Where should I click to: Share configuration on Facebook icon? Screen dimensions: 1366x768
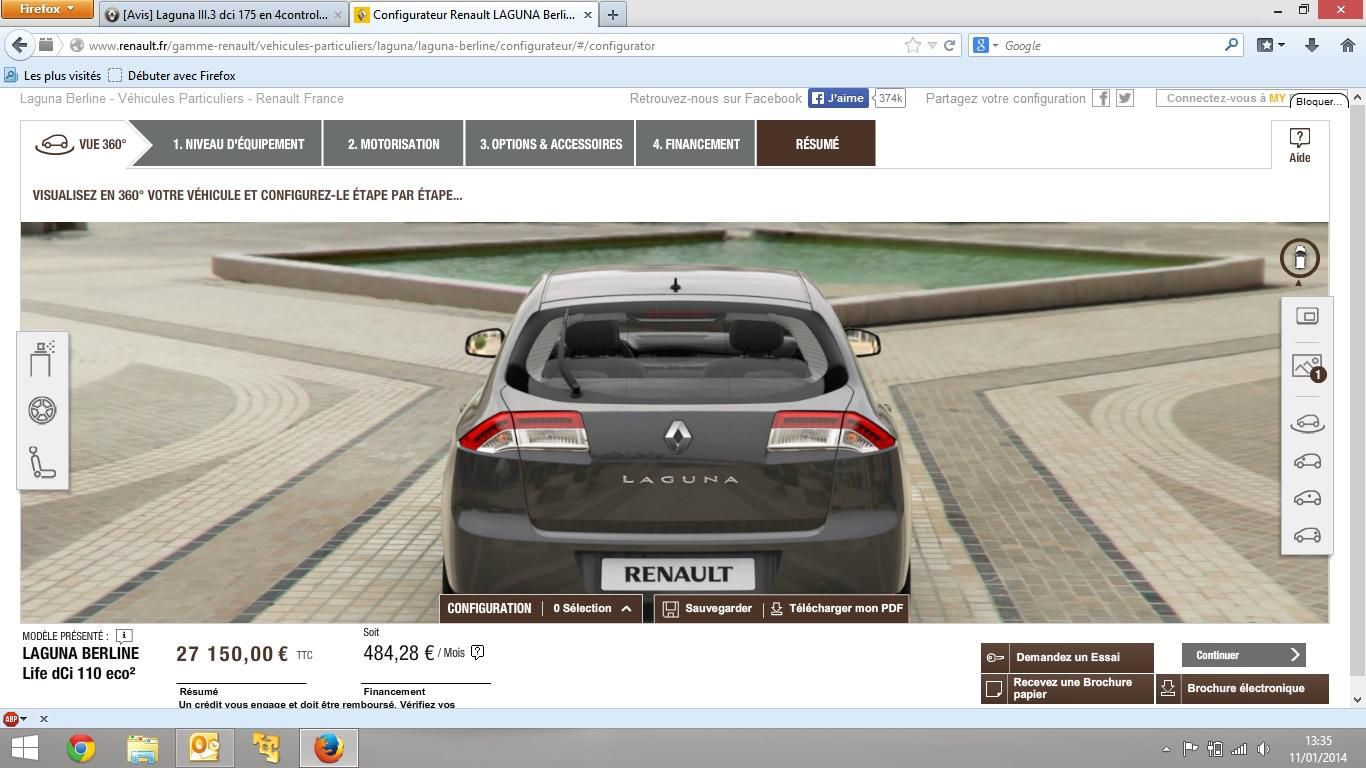1101,98
